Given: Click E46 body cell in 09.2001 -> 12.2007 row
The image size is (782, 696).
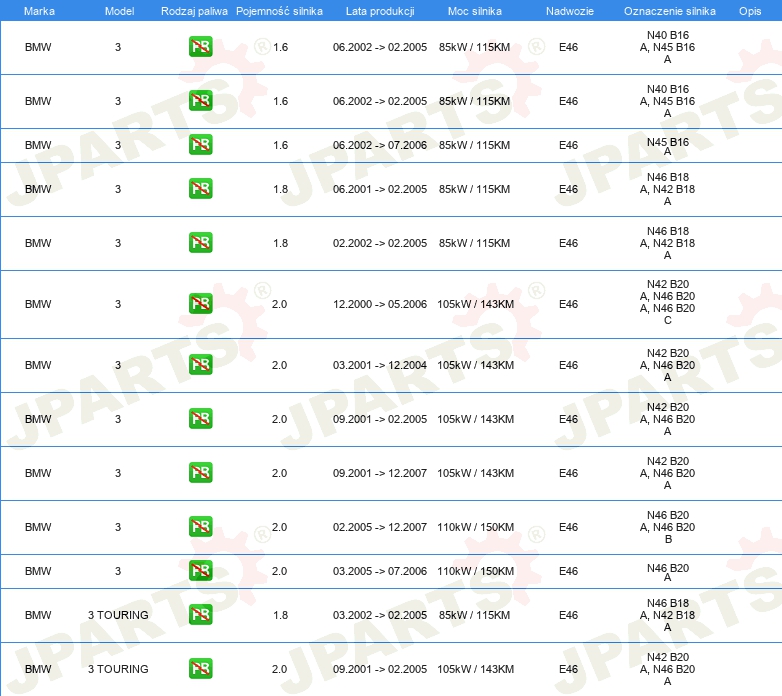Looking at the screenshot, I should [x=568, y=473].
